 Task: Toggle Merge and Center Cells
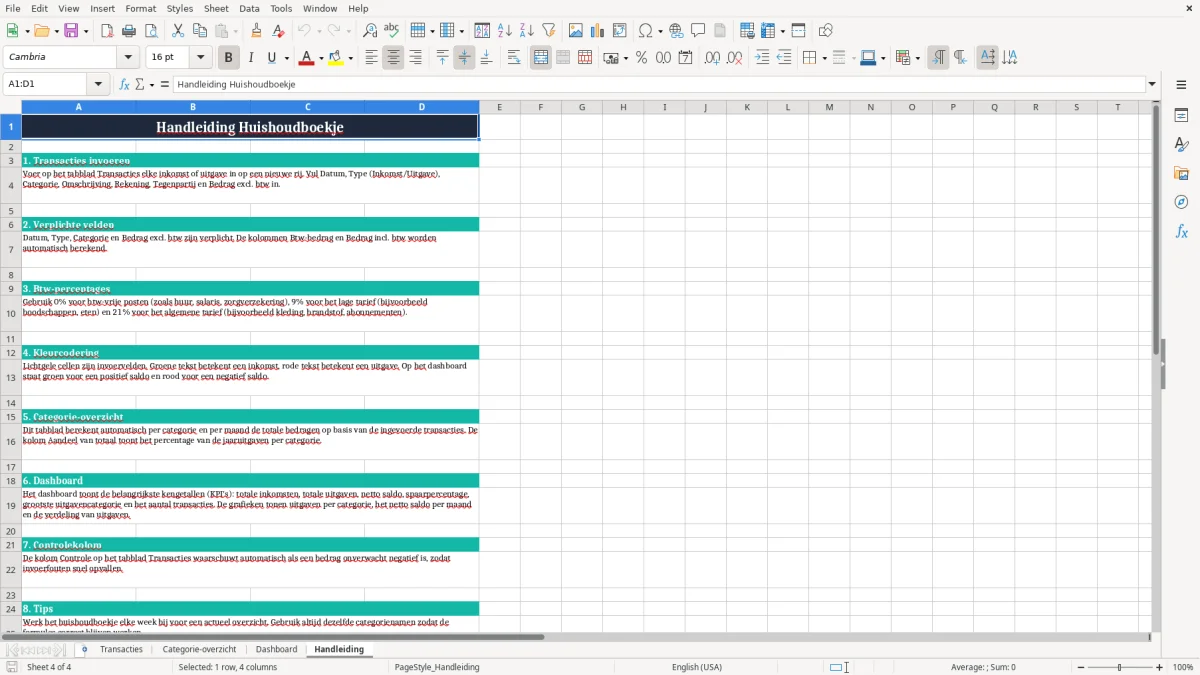click(x=541, y=58)
